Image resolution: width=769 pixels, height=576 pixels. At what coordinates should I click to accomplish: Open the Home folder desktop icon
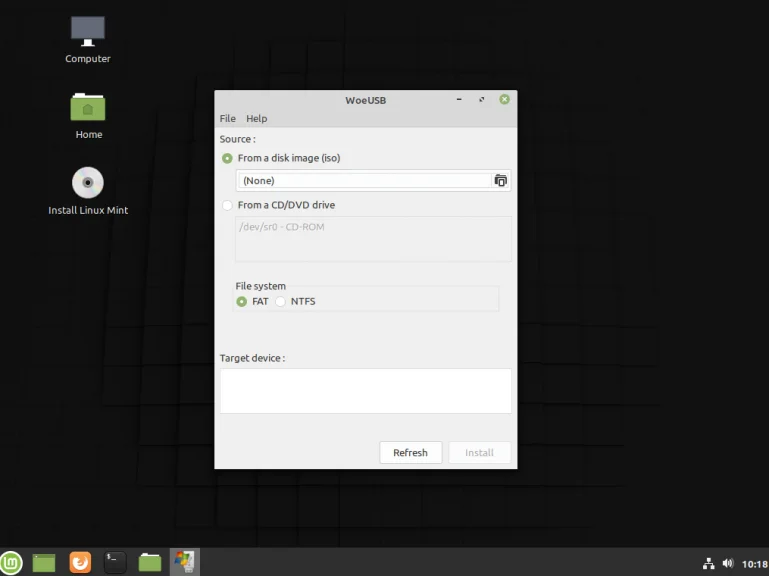(88, 107)
